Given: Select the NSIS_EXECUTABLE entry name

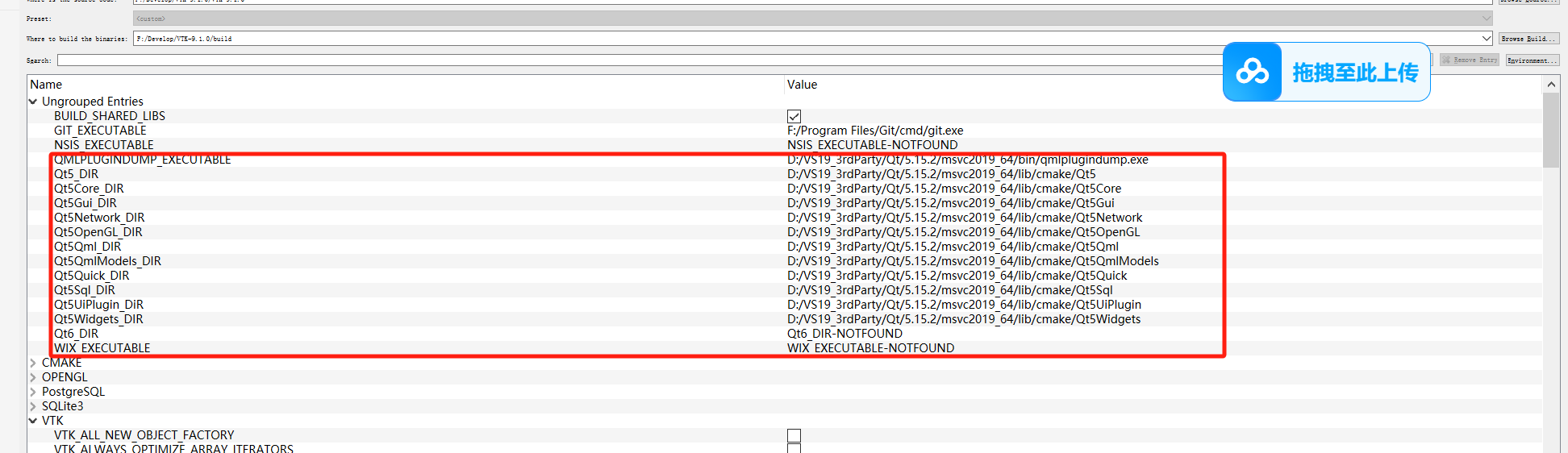Looking at the screenshot, I should [x=103, y=145].
